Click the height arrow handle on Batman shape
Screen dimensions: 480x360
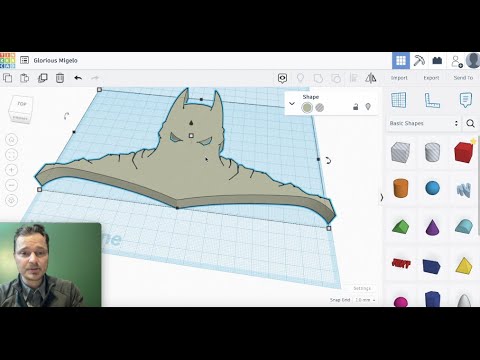pyautogui.click(x=191, y=123)
